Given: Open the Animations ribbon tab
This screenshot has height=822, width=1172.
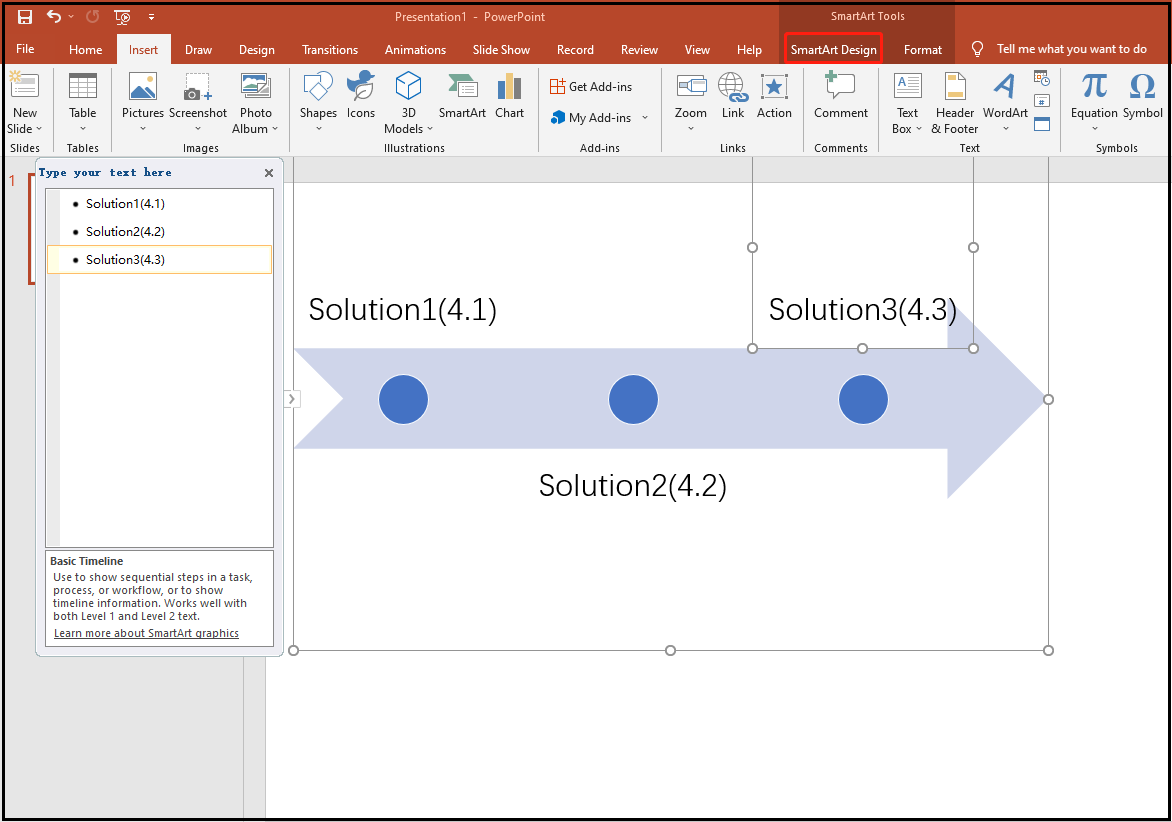Looking at the screenshot, I should point(415,48).
